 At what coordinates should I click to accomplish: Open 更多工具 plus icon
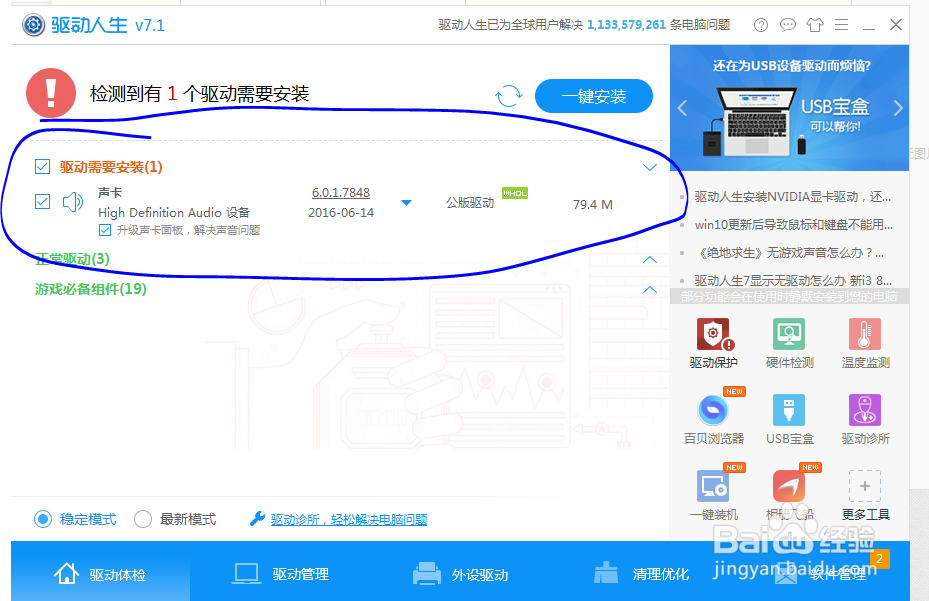coord(865,486)
